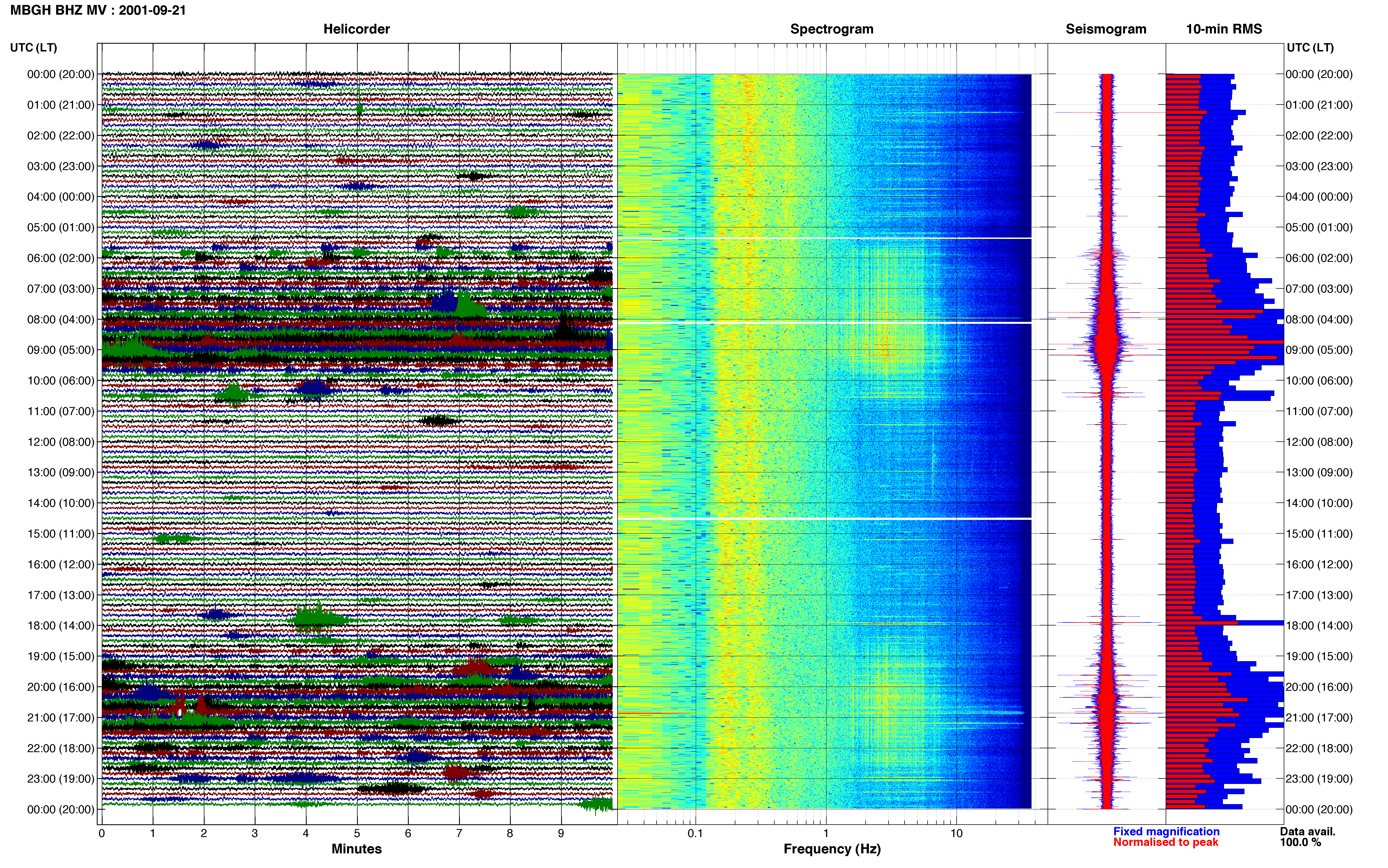Click left time label '11:00 (07:00)'

tap(61, 411)
